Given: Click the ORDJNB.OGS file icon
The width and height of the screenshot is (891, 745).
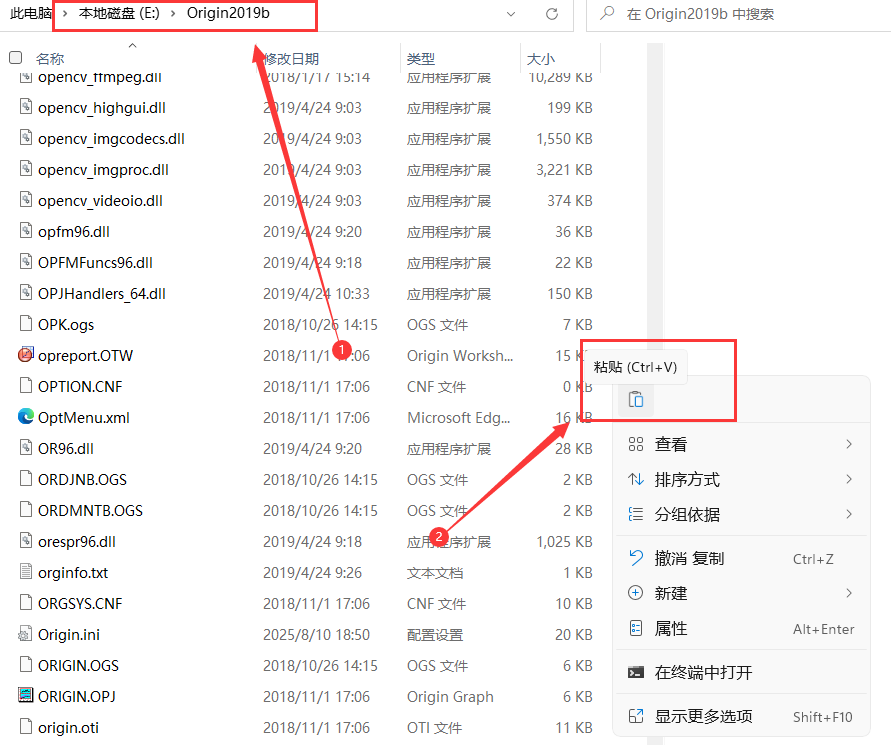Looking at the screenshot, I should (26, 478).
